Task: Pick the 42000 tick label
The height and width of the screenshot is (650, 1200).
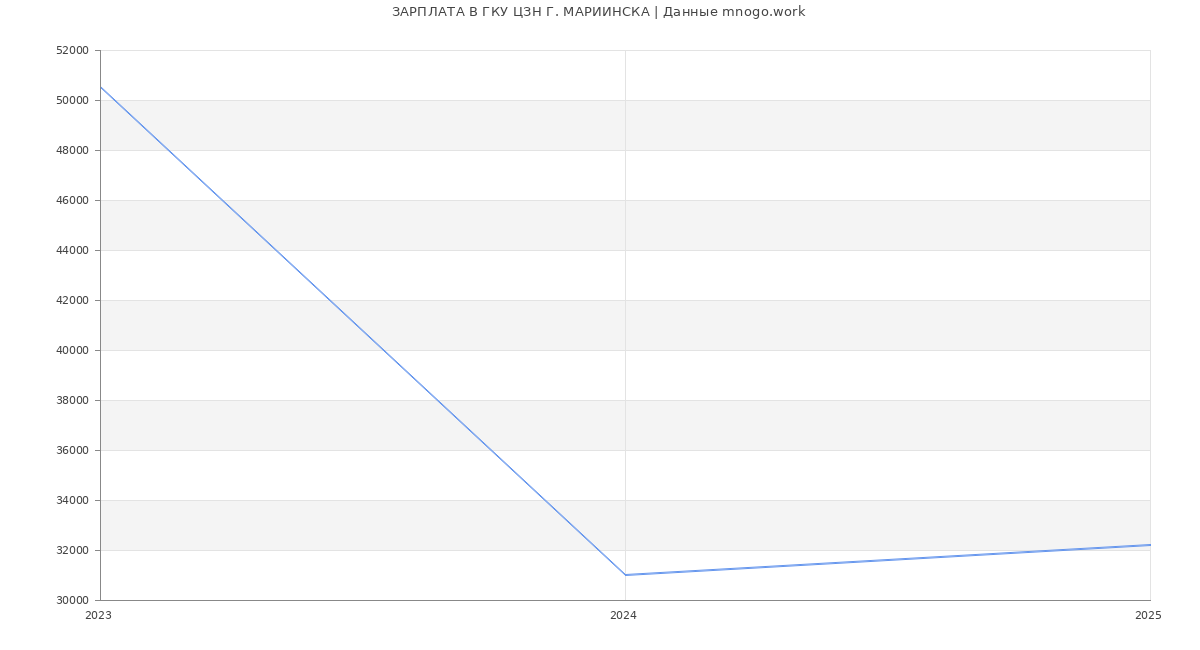Action: 72,300
